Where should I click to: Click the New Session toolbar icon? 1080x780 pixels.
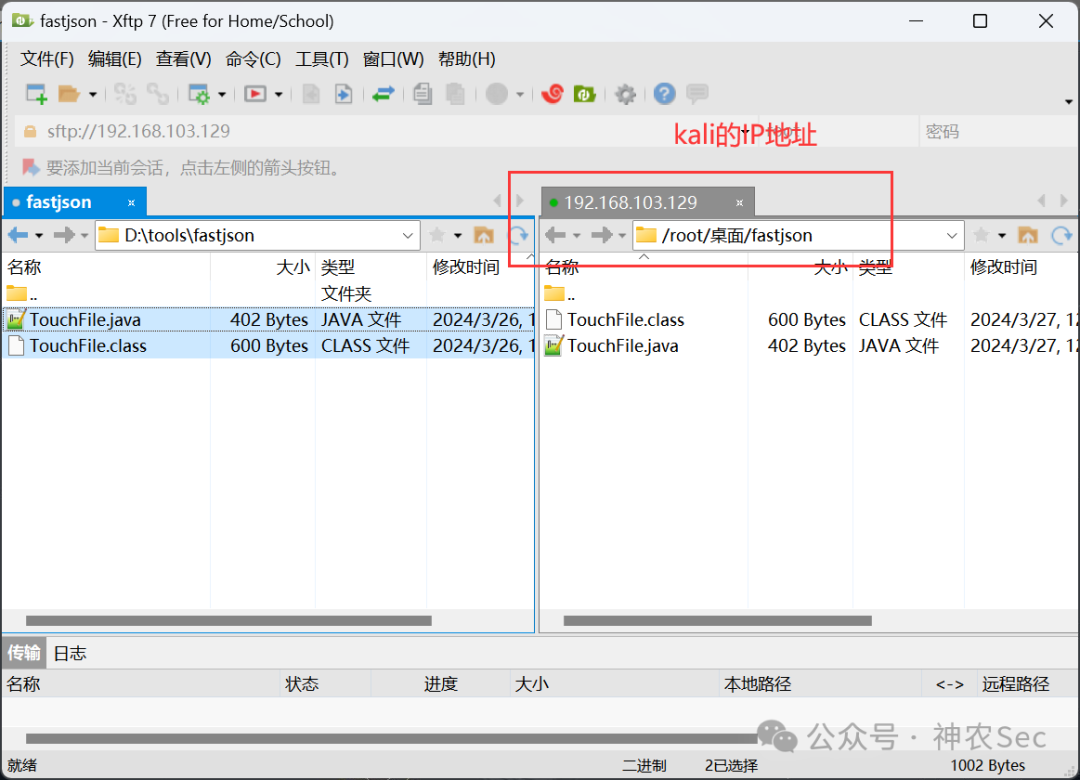click(36, 94)
